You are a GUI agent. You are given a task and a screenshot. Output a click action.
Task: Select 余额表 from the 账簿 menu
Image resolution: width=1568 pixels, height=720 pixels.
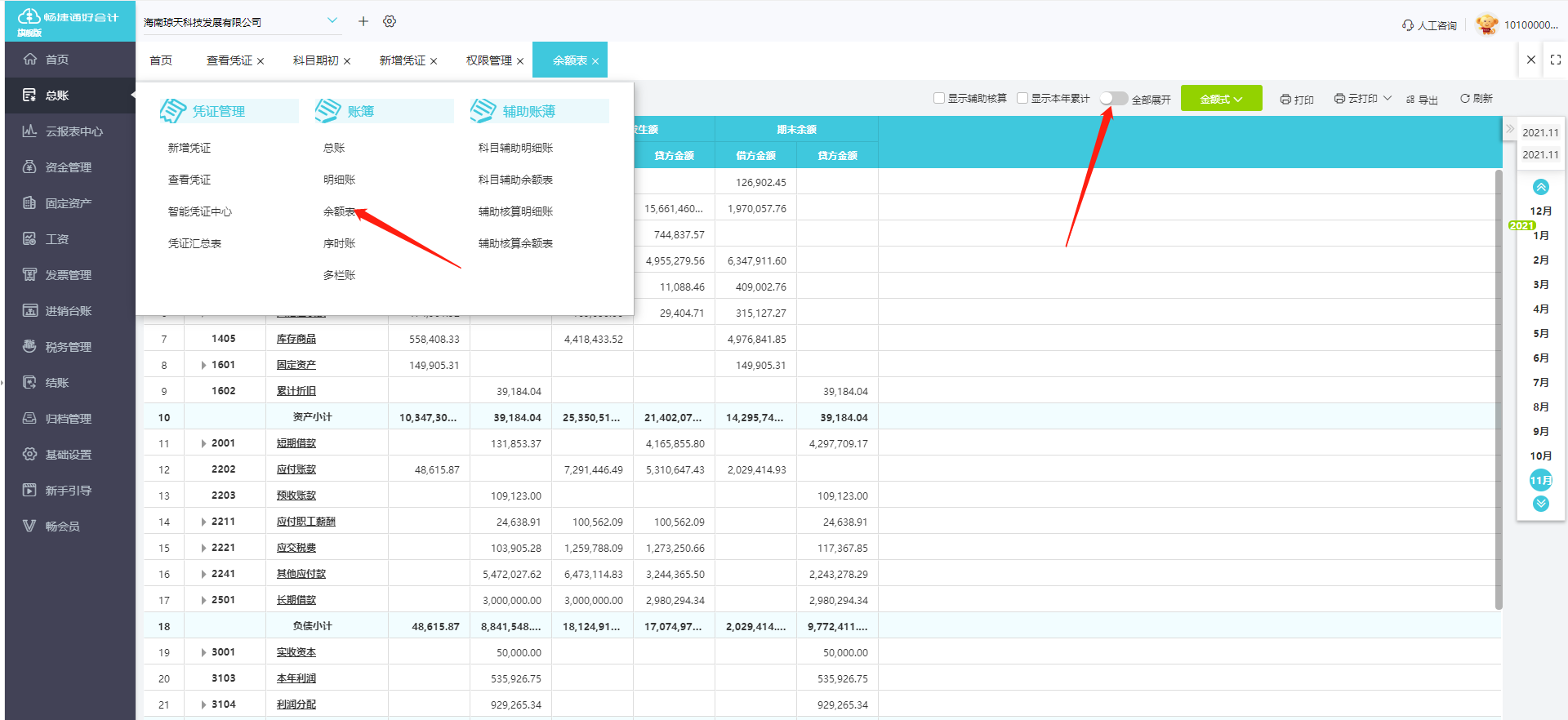(339, 211)
